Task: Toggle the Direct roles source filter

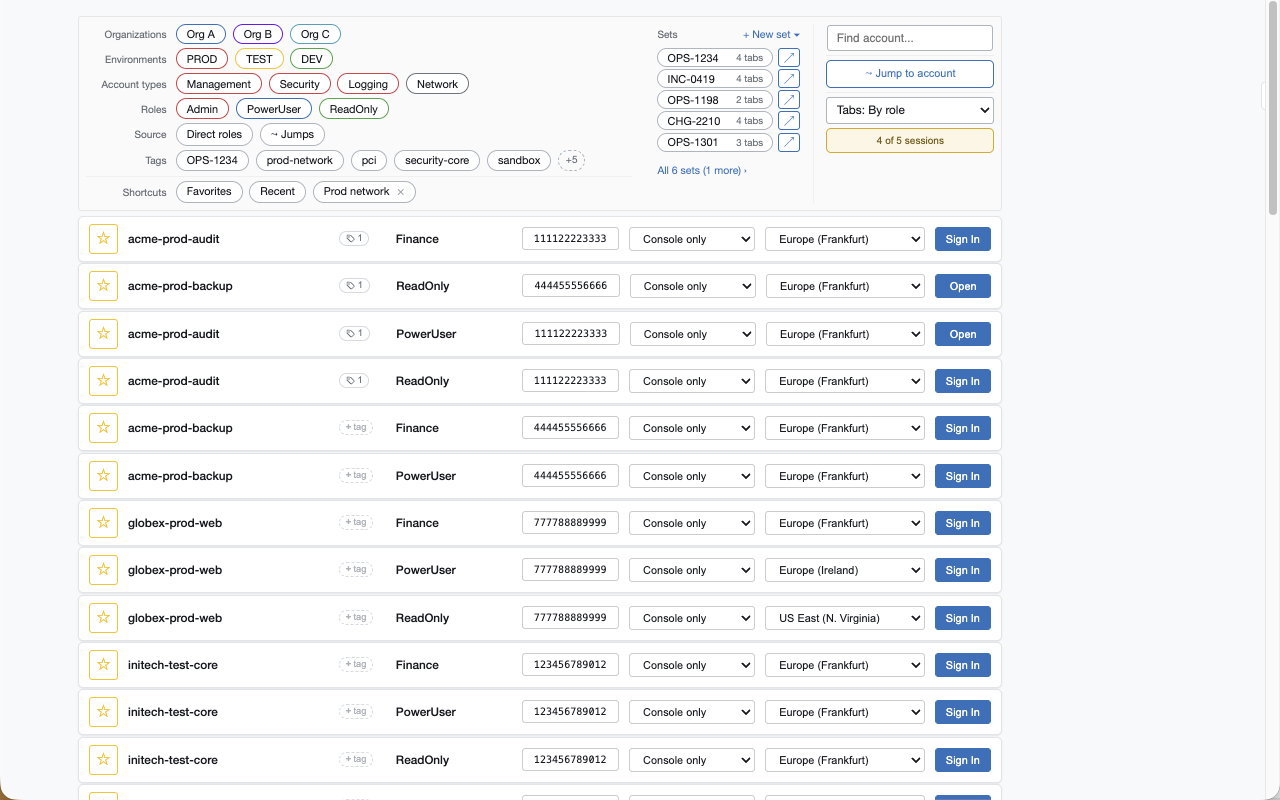Action: (x=215, y=134)
